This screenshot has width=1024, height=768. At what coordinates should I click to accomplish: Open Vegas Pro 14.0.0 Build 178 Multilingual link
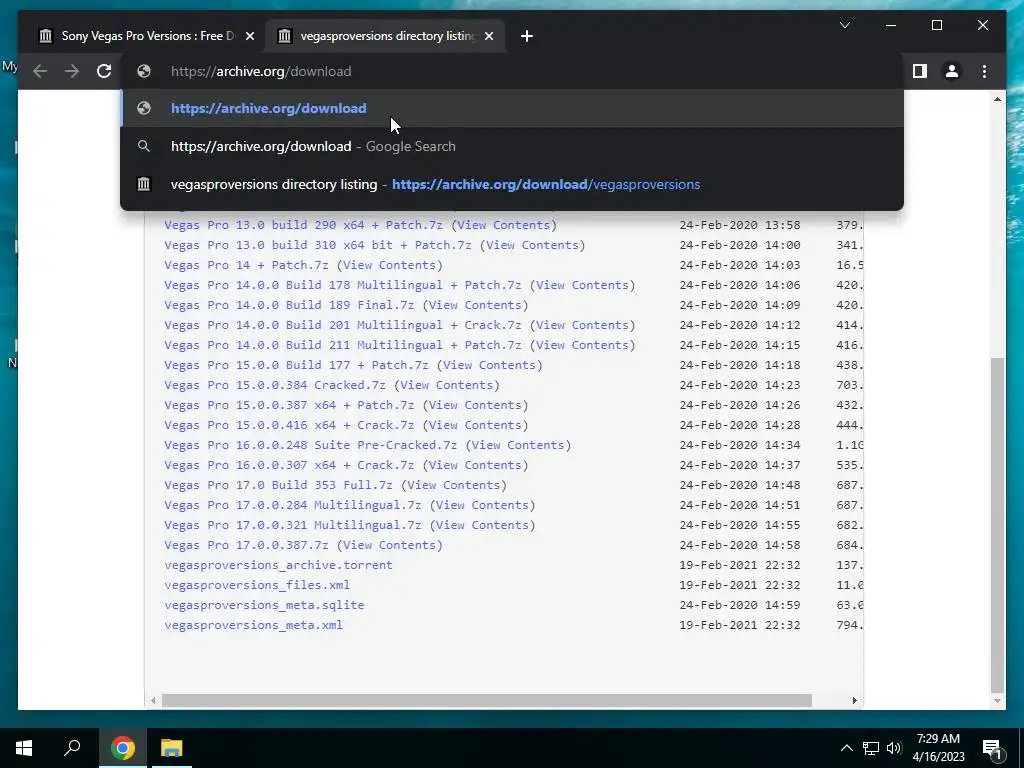[x=343, y=285]
